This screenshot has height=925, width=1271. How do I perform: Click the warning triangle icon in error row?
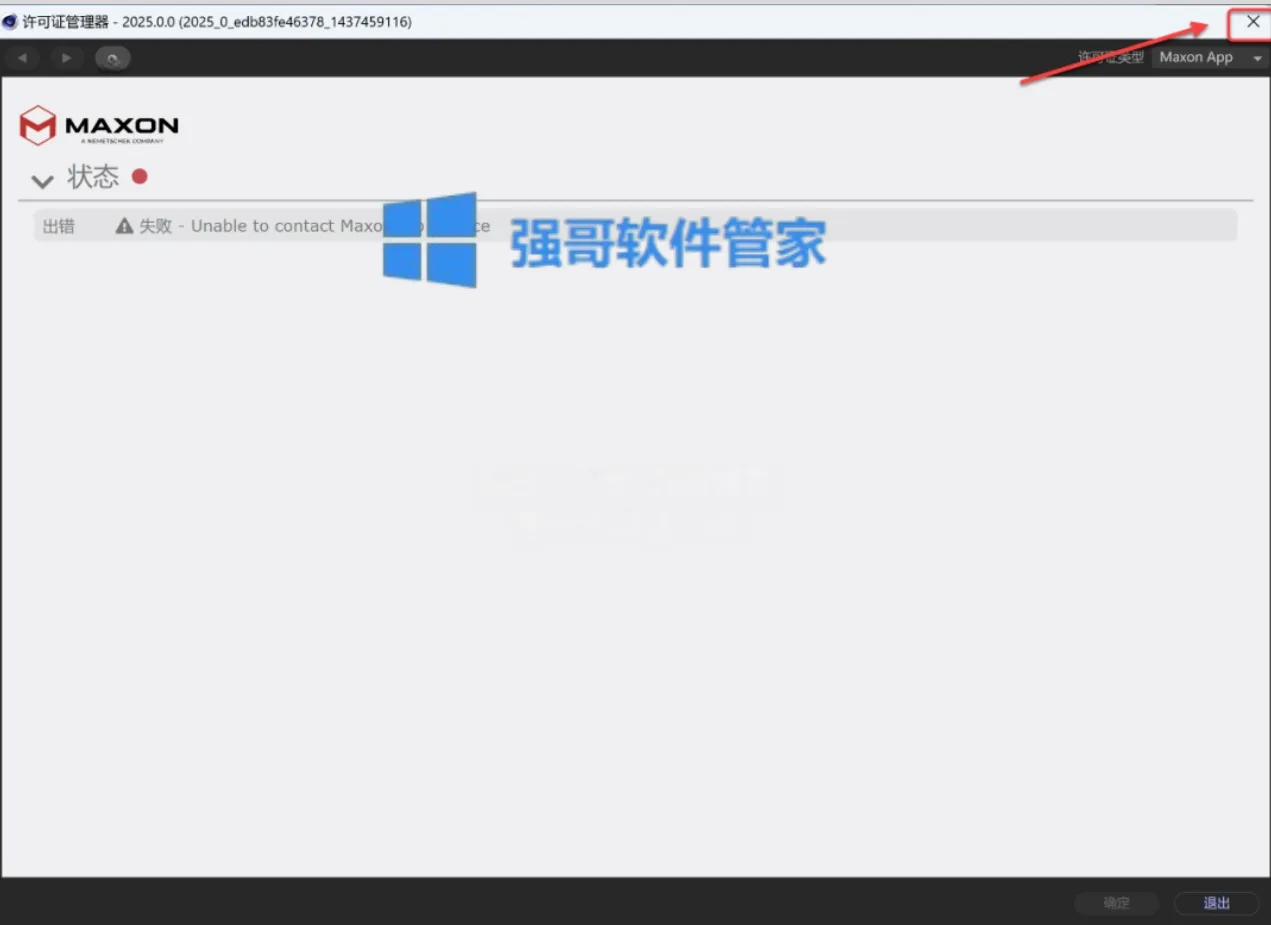click(x=124, y=226)
